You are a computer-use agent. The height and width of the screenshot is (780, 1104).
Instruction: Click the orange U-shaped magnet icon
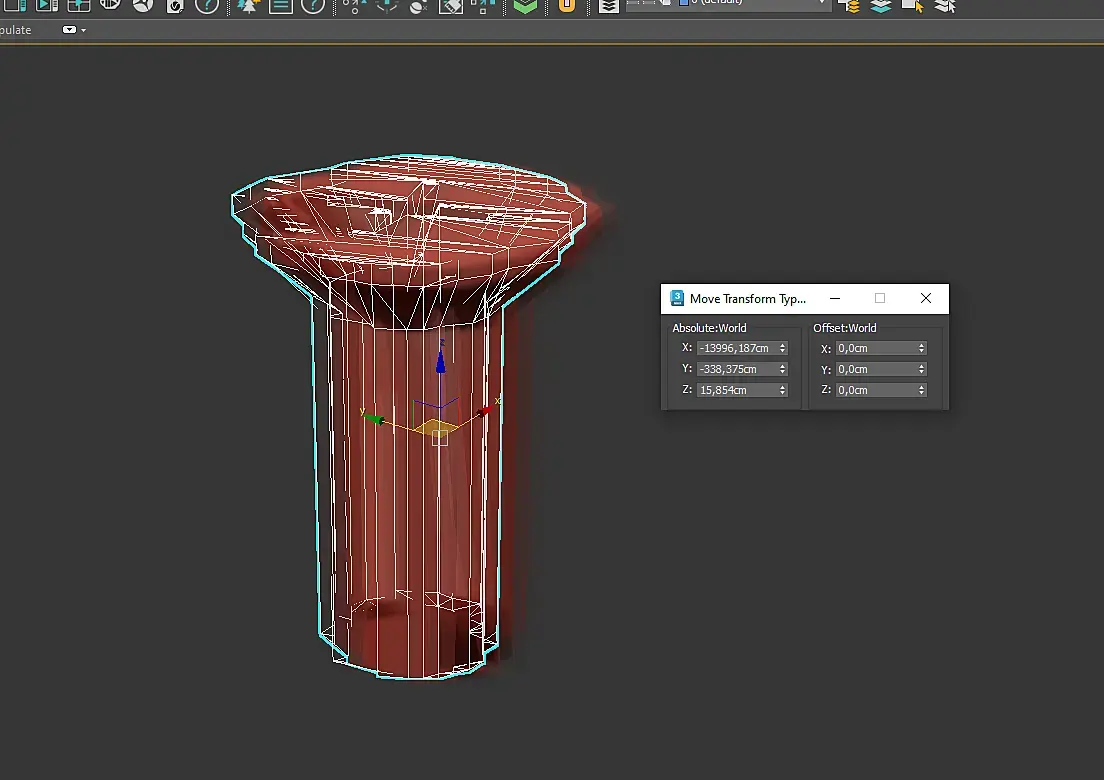pyautogui.click(x=566, y=6)
